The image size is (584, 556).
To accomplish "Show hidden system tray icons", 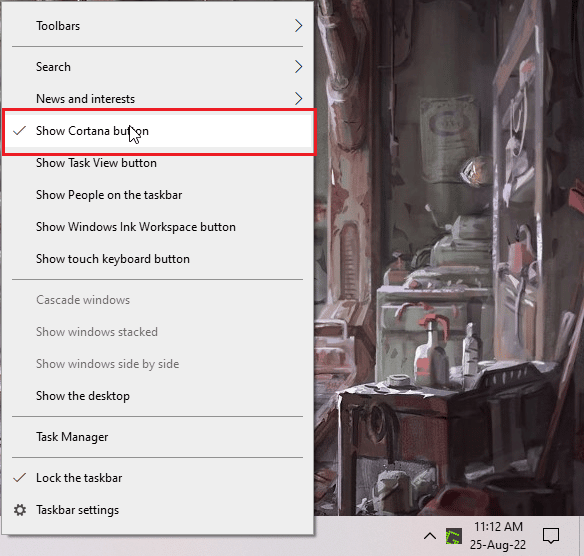I will (x=430, y=536).
